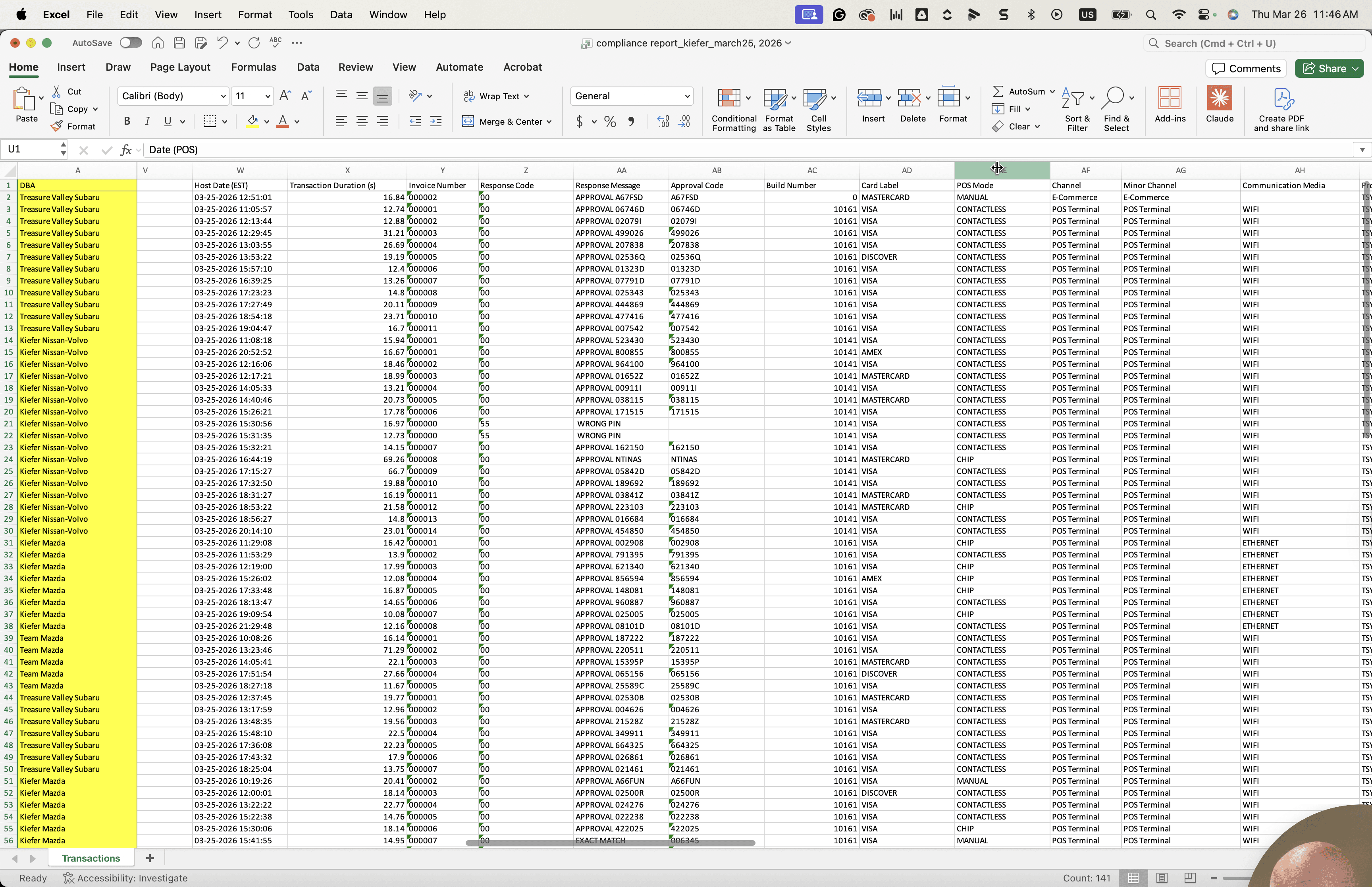
Task: Open the font size 11 dropdown
Action: click(x=268, y=96)
